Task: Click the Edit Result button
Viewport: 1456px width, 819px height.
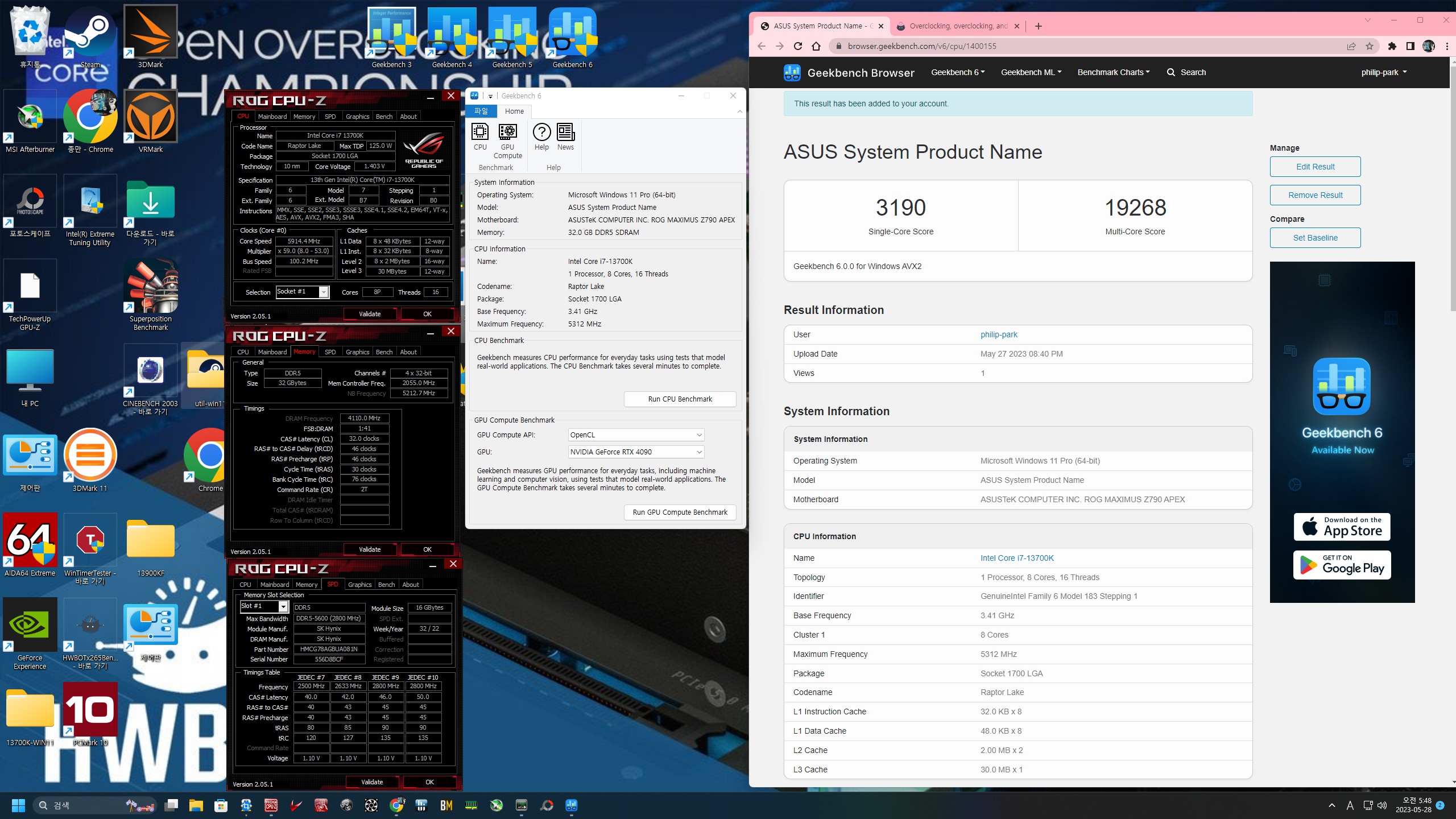Action: click(1315, 167)
